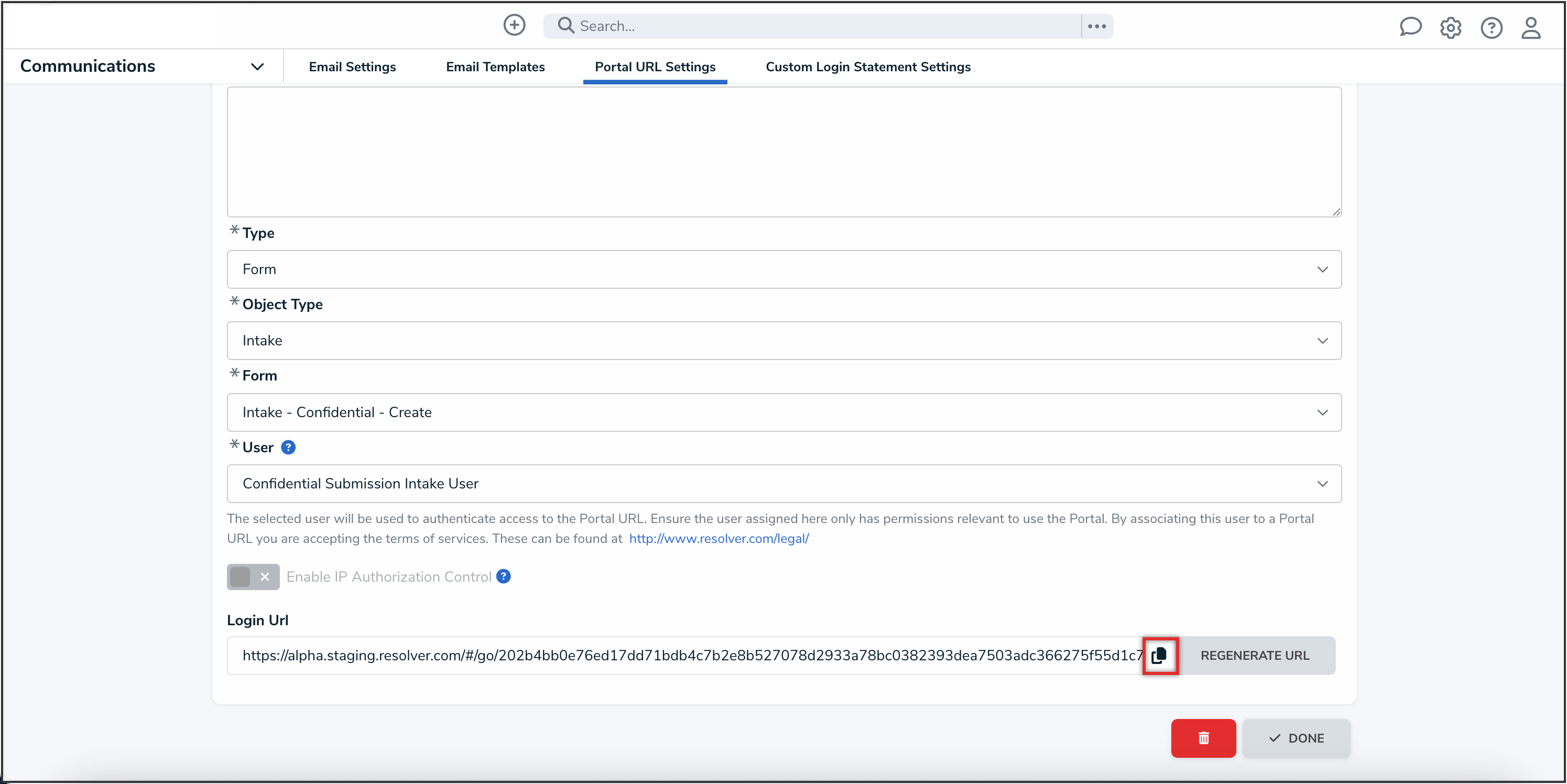Image resolution: width=1567 pixels, height=784 pixels.
Task: Switch to the Email Templates tab
Action: pos(495,67)
